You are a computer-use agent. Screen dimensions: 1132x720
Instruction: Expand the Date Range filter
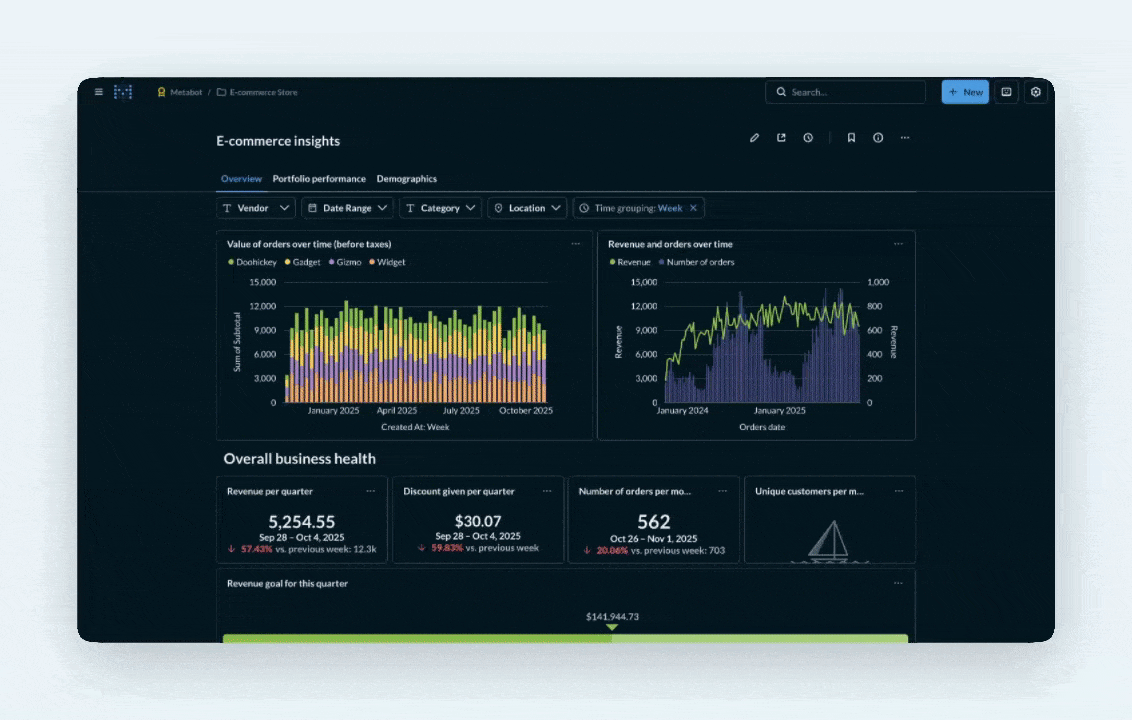[x=347, y=208]
